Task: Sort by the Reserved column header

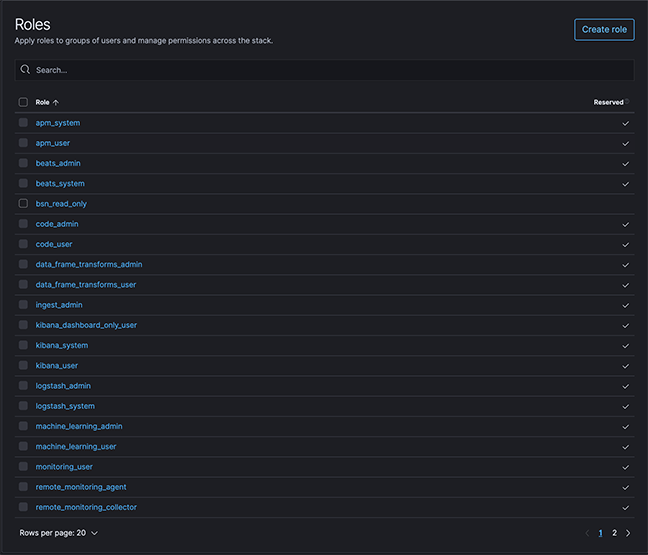Action: tap(608, 102)
